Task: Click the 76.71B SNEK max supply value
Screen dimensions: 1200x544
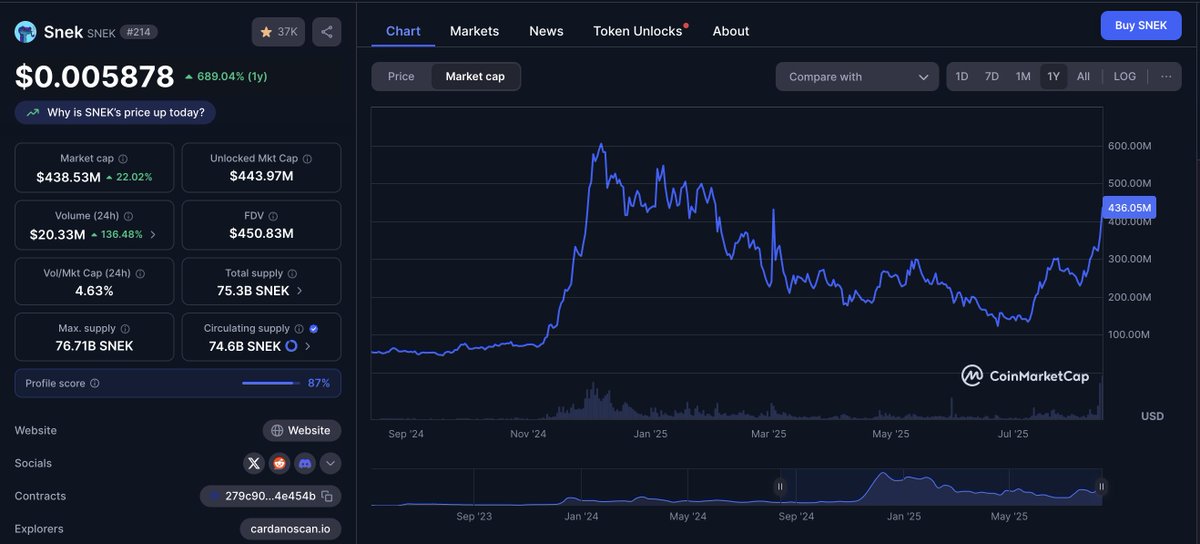Action: (94, 346)
